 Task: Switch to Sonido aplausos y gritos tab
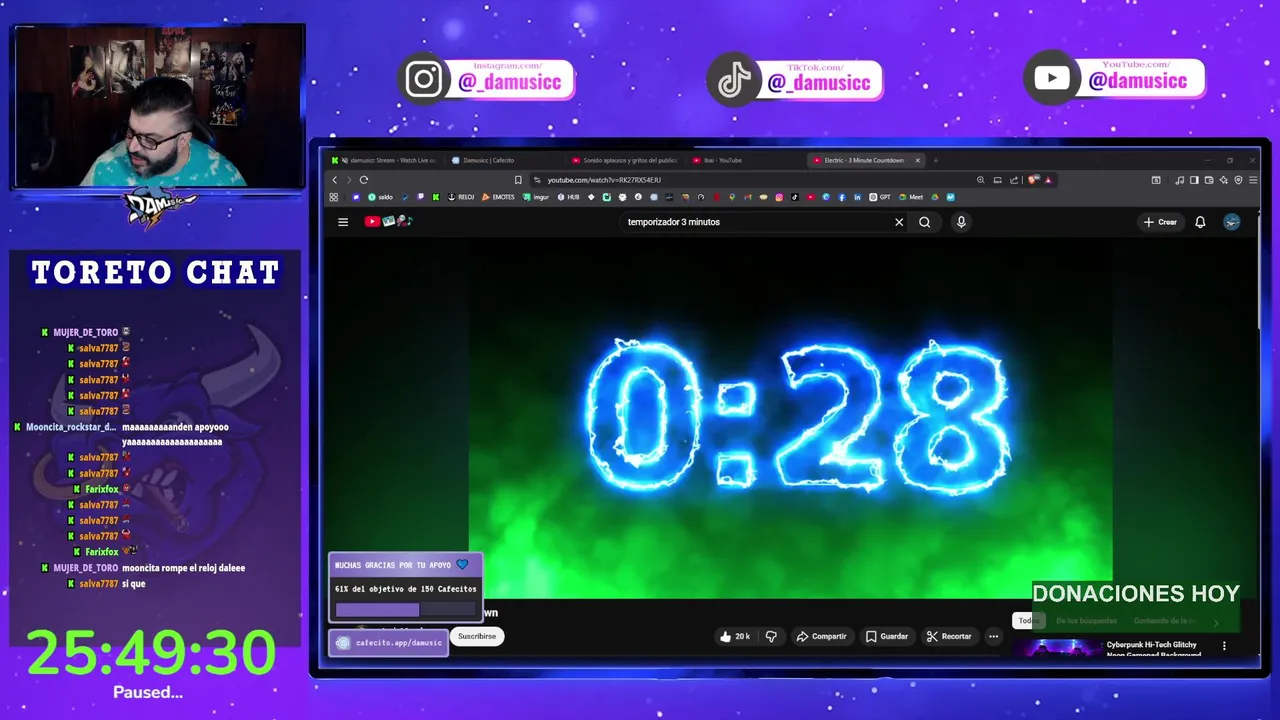coord(625,160)
